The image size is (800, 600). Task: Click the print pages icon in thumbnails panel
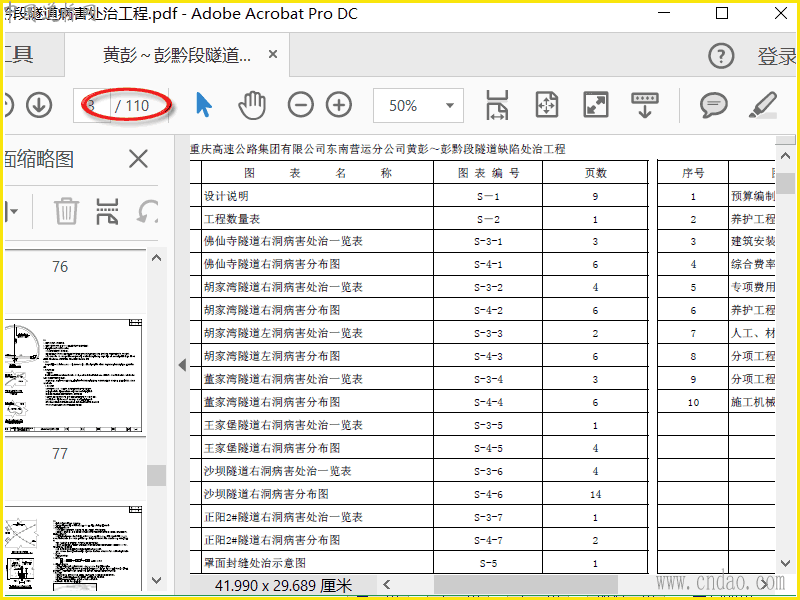click(108, 211)
